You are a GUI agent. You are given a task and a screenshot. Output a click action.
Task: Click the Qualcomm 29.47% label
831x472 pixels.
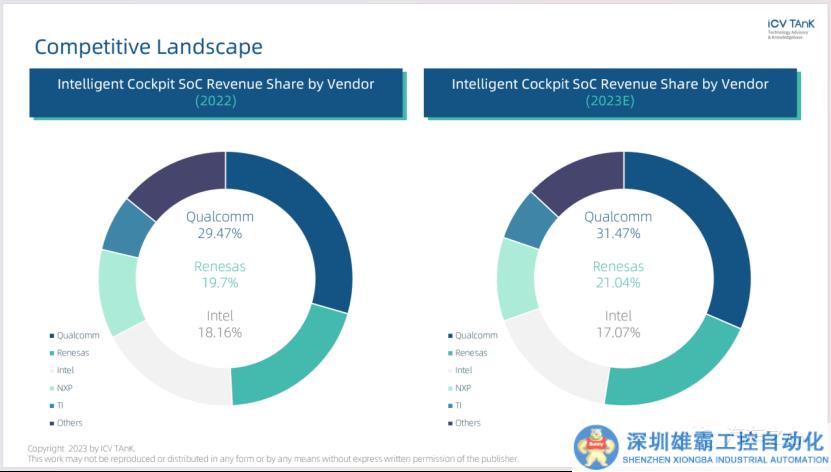click(x=220, y=225)
